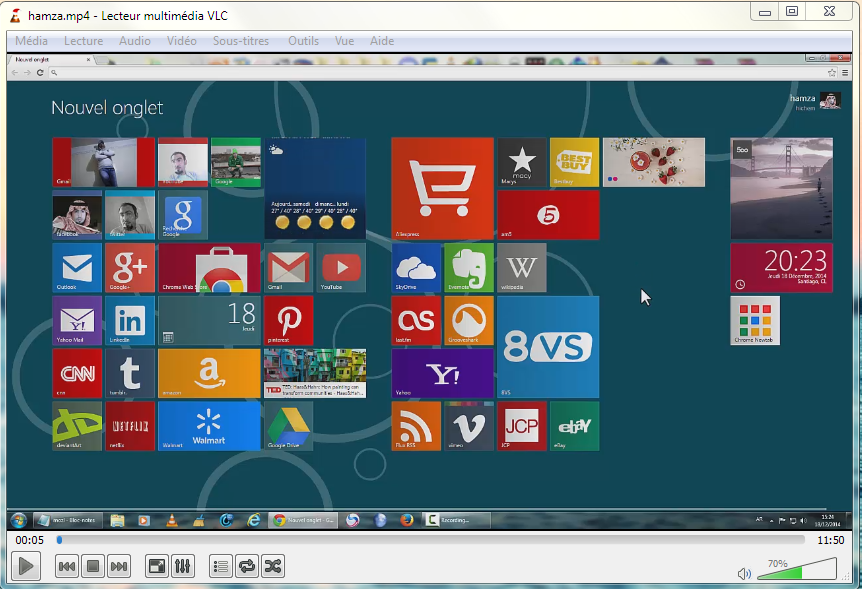Viewport: 862px width, 589px height.
Task: Click the Flux RSS feed tile
Action: pos(416,426)
